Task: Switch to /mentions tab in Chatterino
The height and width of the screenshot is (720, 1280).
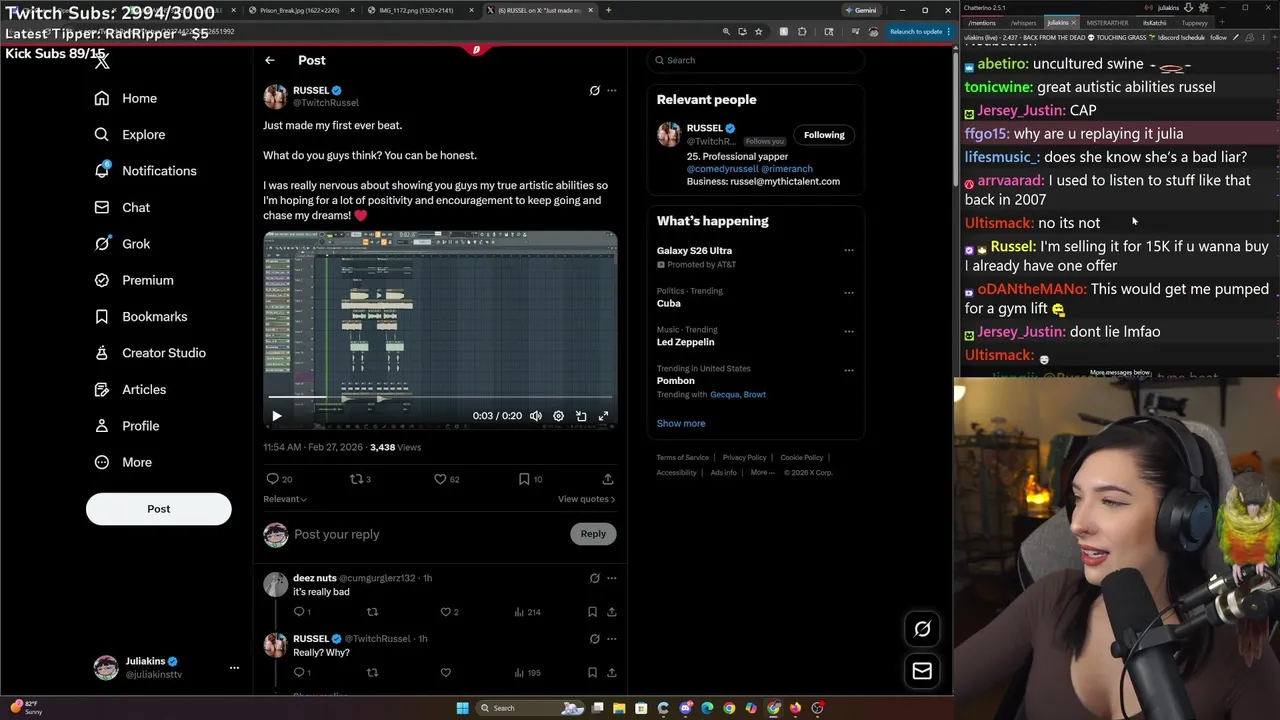Action: (983, 22)
